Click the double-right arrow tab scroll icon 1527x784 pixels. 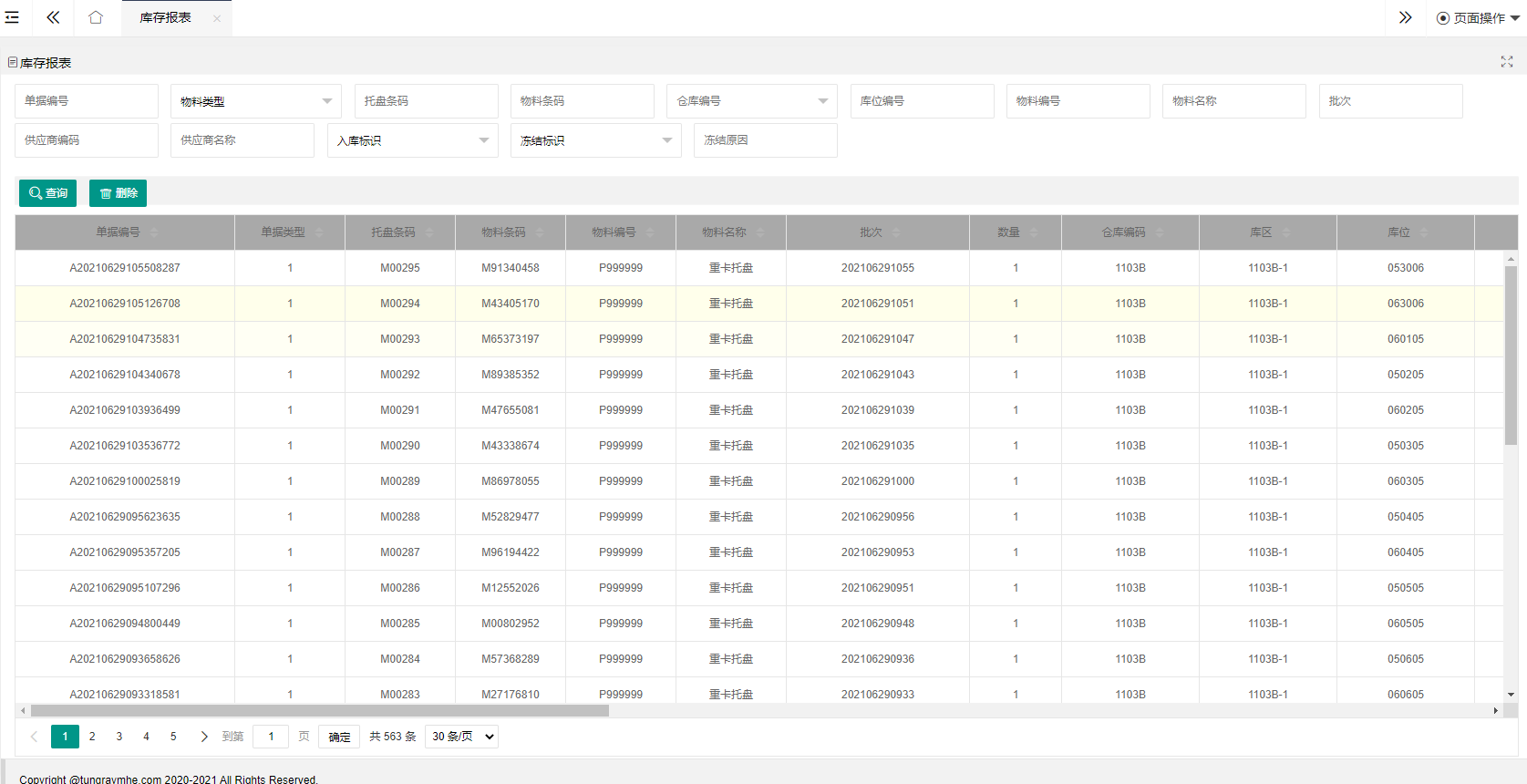(x=1406, y=17)
